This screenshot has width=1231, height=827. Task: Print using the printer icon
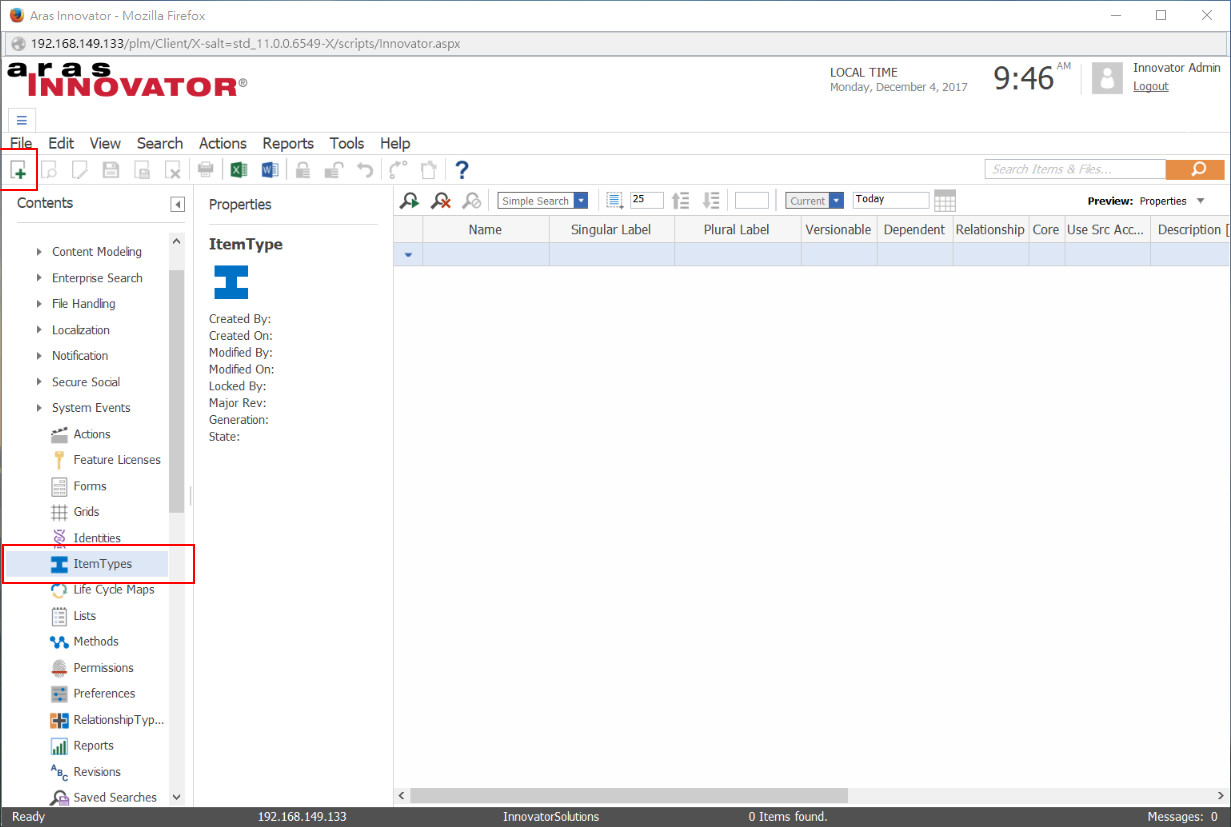[x=206, y=170]
